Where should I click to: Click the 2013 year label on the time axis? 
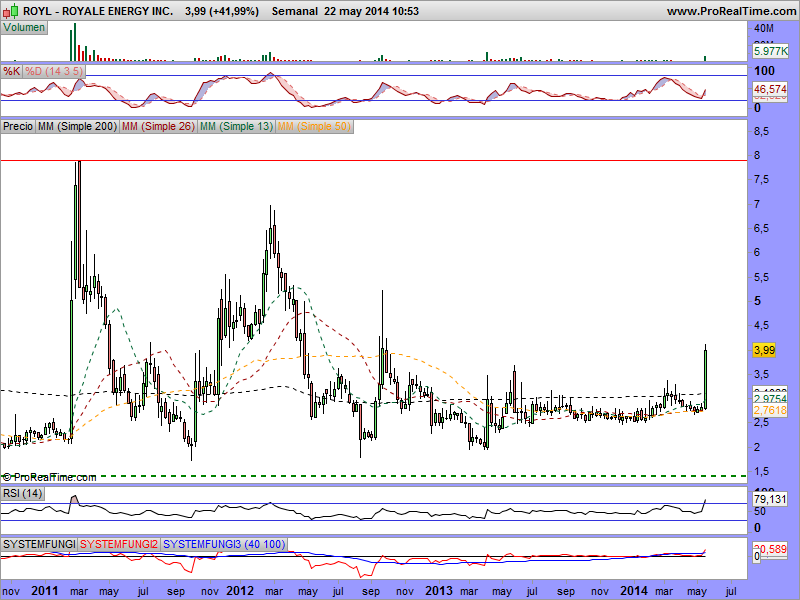coord(439,591)
